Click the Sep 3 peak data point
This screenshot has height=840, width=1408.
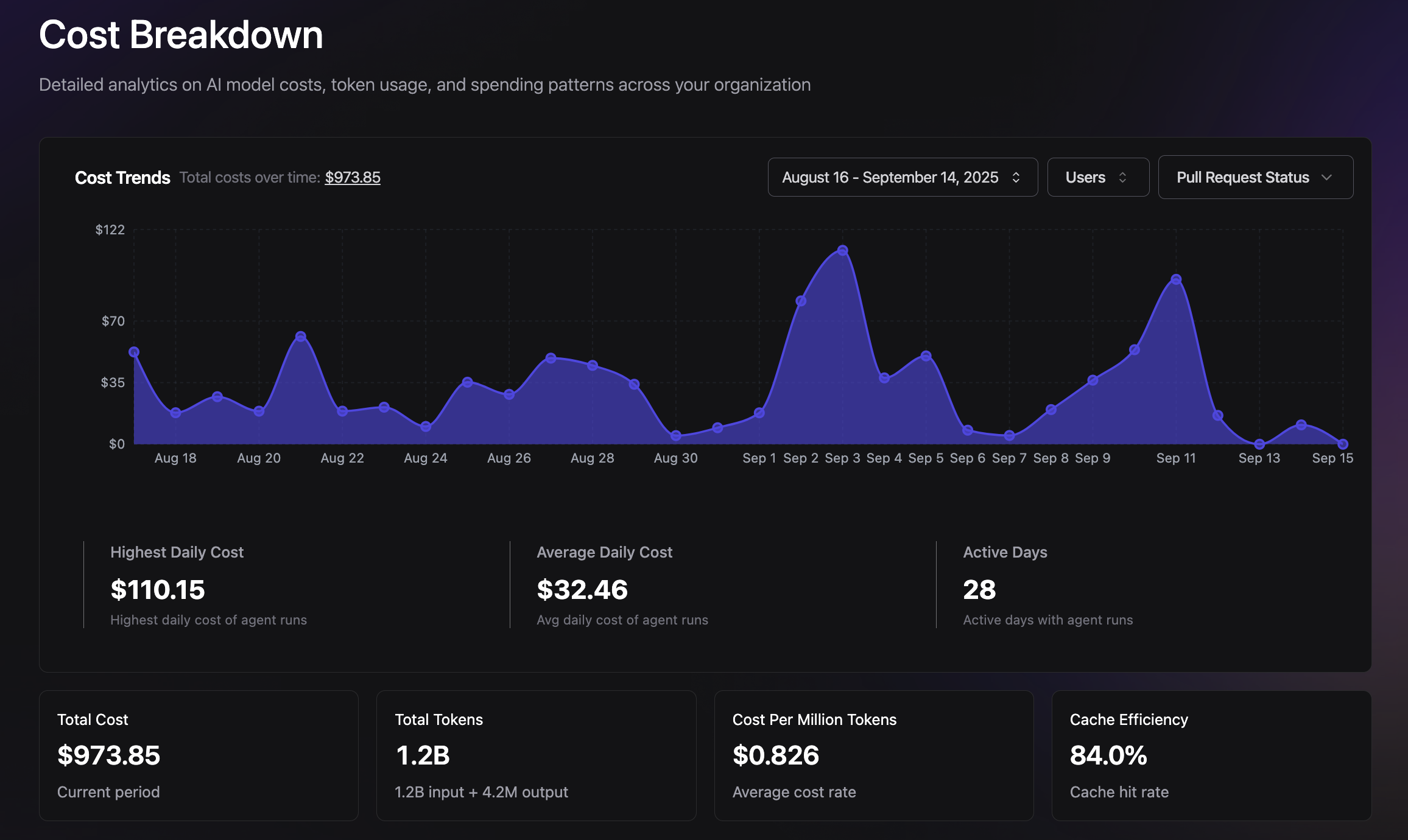pos(842,250)
